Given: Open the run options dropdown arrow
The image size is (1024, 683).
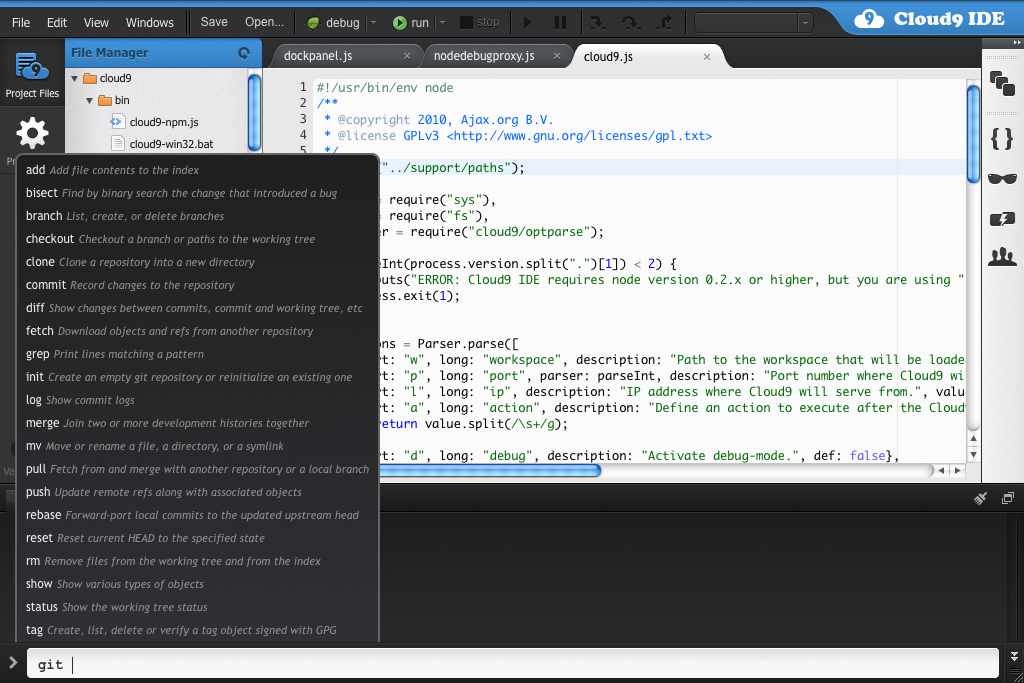Looking at the screenshot, I should point(441,21).
